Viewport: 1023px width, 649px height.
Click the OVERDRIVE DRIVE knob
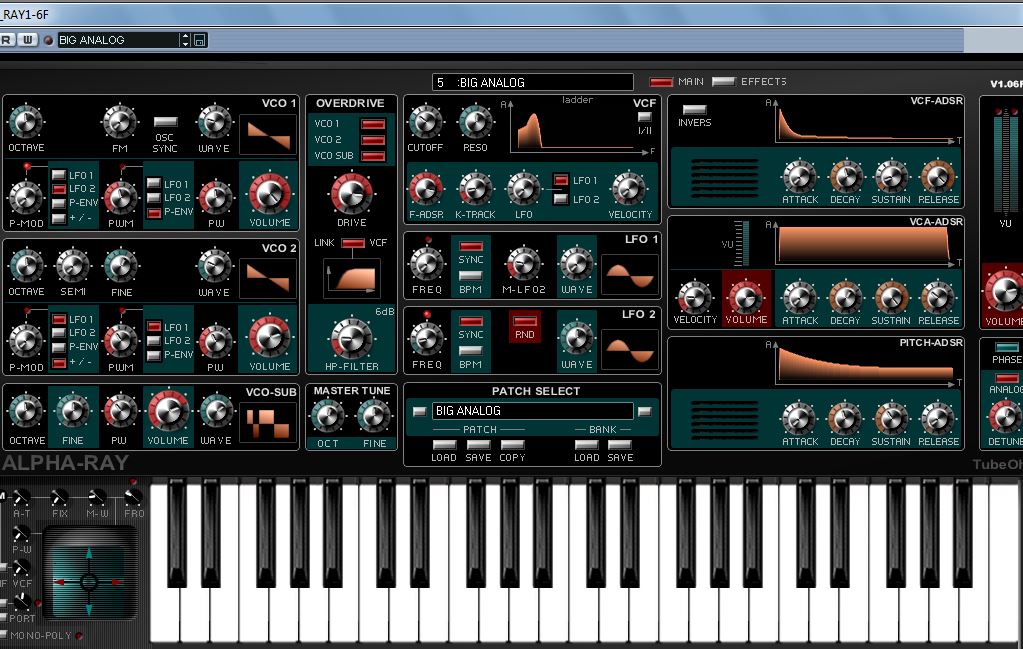pos(352,192)
